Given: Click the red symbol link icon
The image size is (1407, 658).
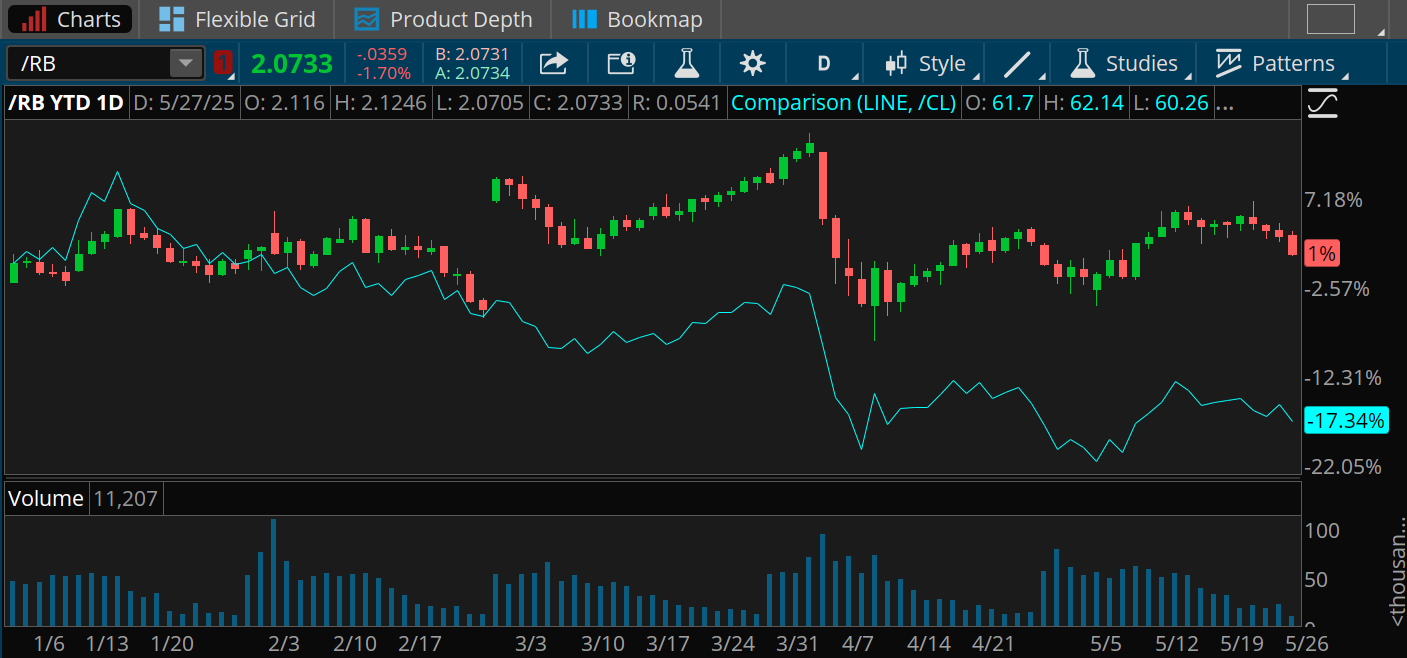Looking at the screenshot, I should 223,64.
